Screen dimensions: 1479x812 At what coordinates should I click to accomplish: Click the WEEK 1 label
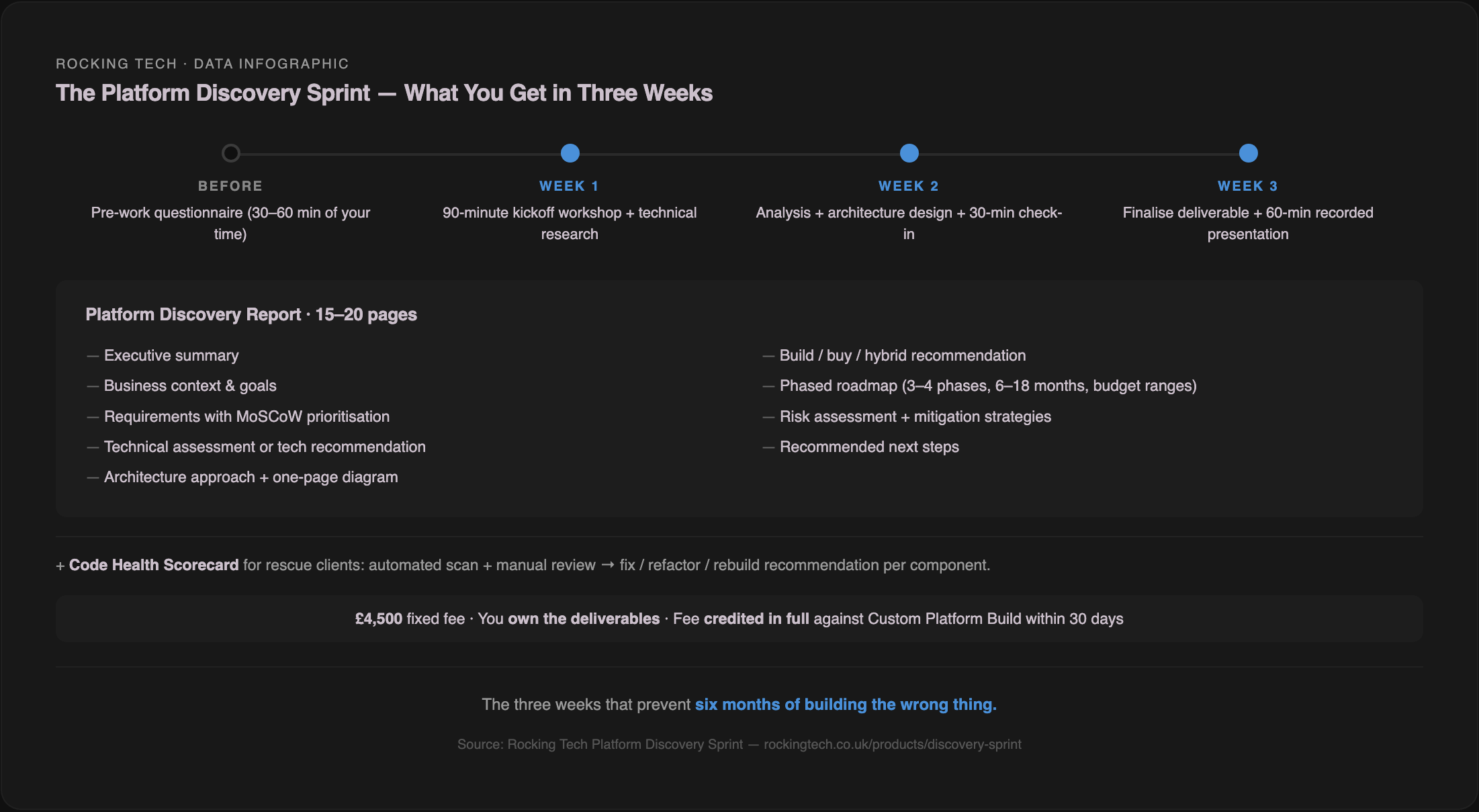(569, 186)
